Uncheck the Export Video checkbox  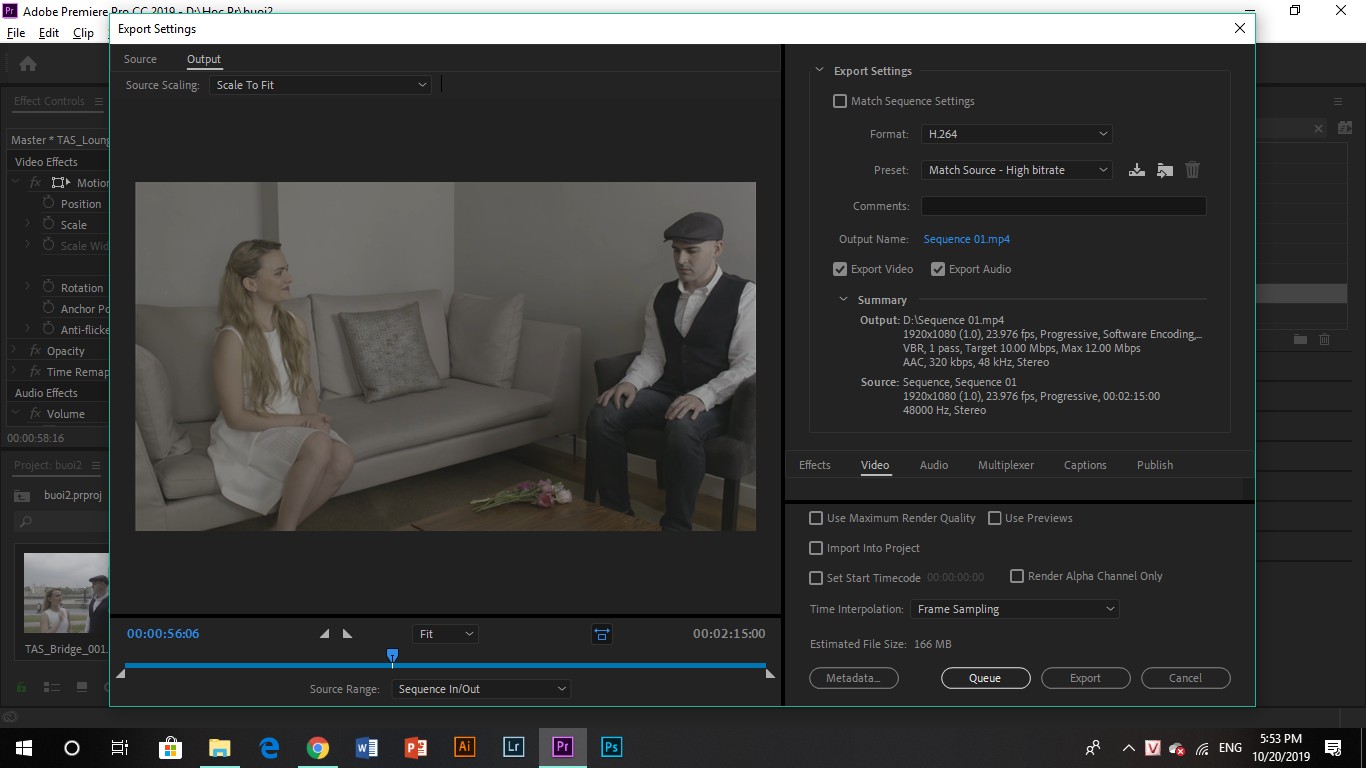pos(840,269)
